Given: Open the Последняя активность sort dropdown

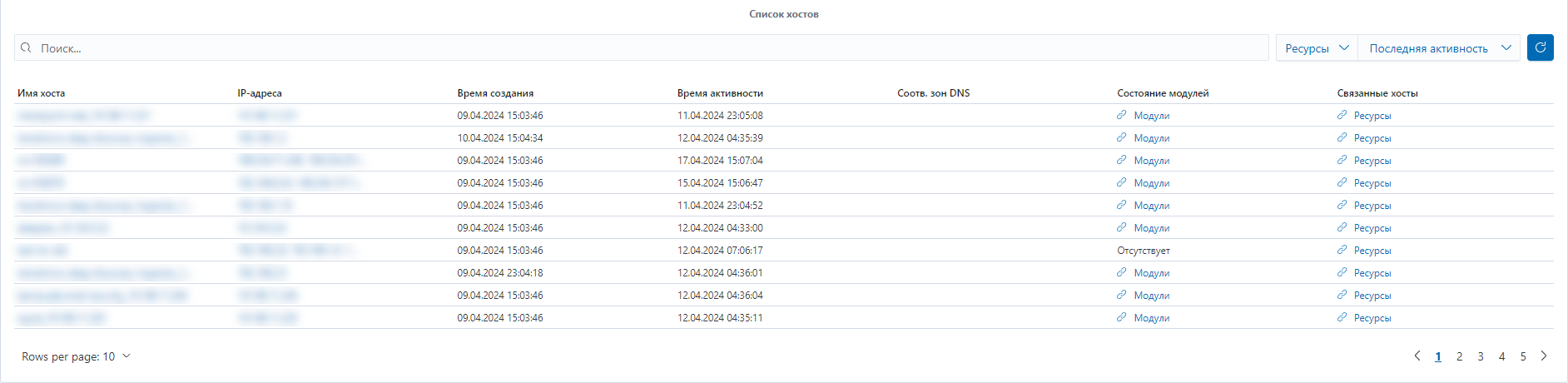Looking at the screenshot, I should click(x=1439, y=47).
